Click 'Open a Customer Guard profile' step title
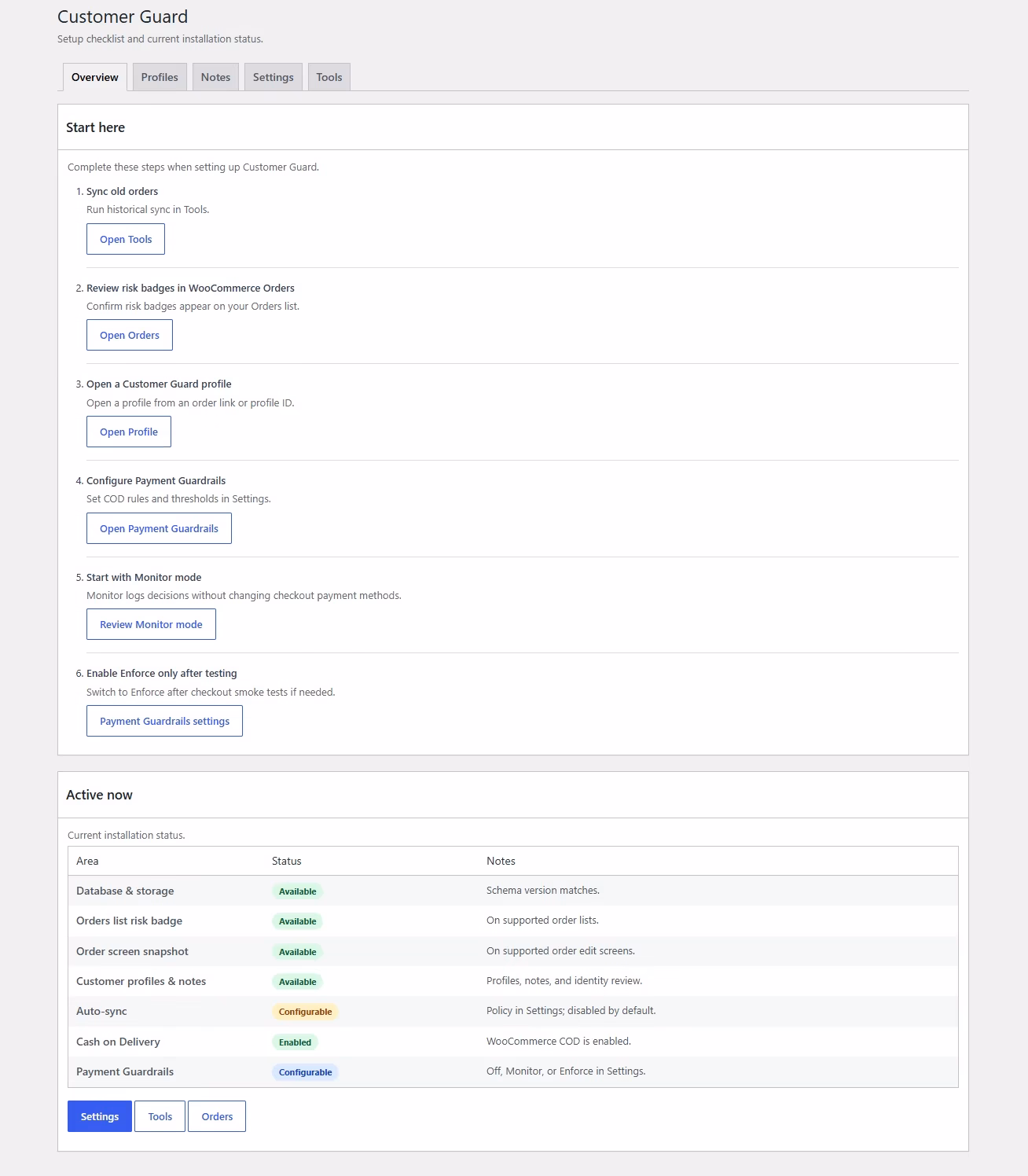 click(159, 384)
